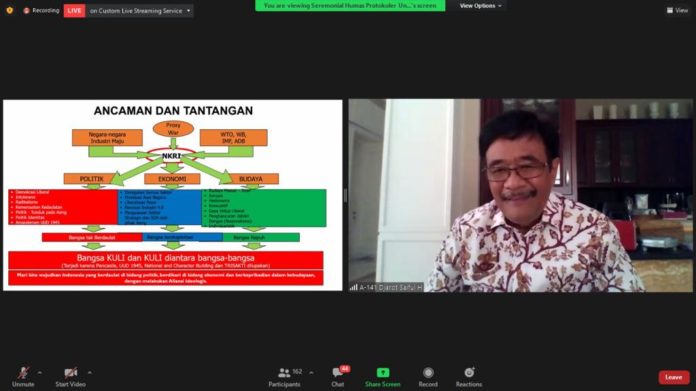This screenshot has height=391, width=696.
Task: Open the Participants panel
Action: point(285,377)
